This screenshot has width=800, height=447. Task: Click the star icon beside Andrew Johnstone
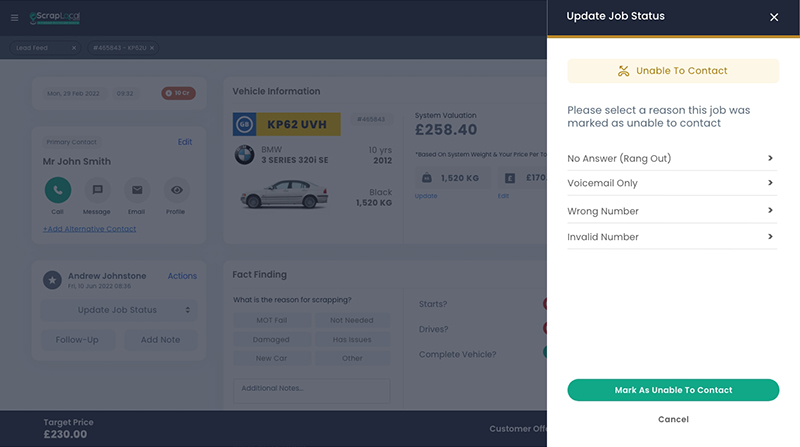point(51,280)
